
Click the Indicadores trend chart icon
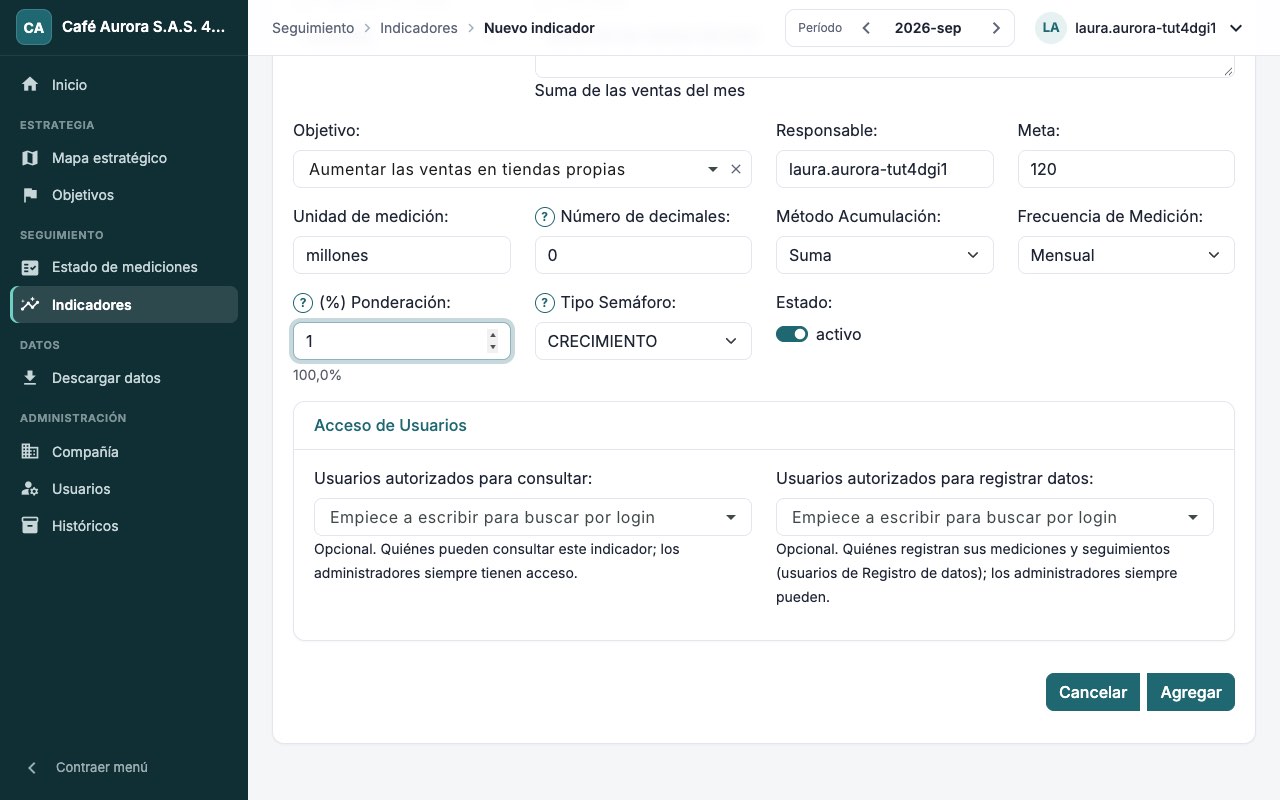(30, 305)
